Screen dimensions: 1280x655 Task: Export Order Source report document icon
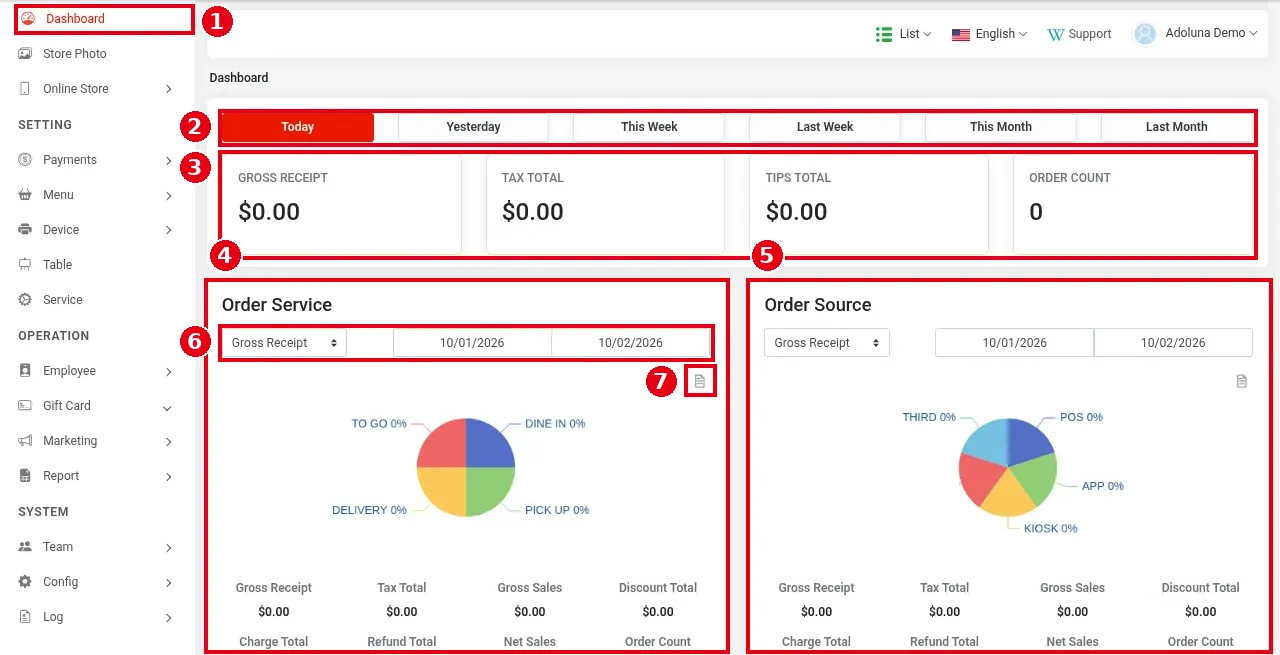(1242, 381)
